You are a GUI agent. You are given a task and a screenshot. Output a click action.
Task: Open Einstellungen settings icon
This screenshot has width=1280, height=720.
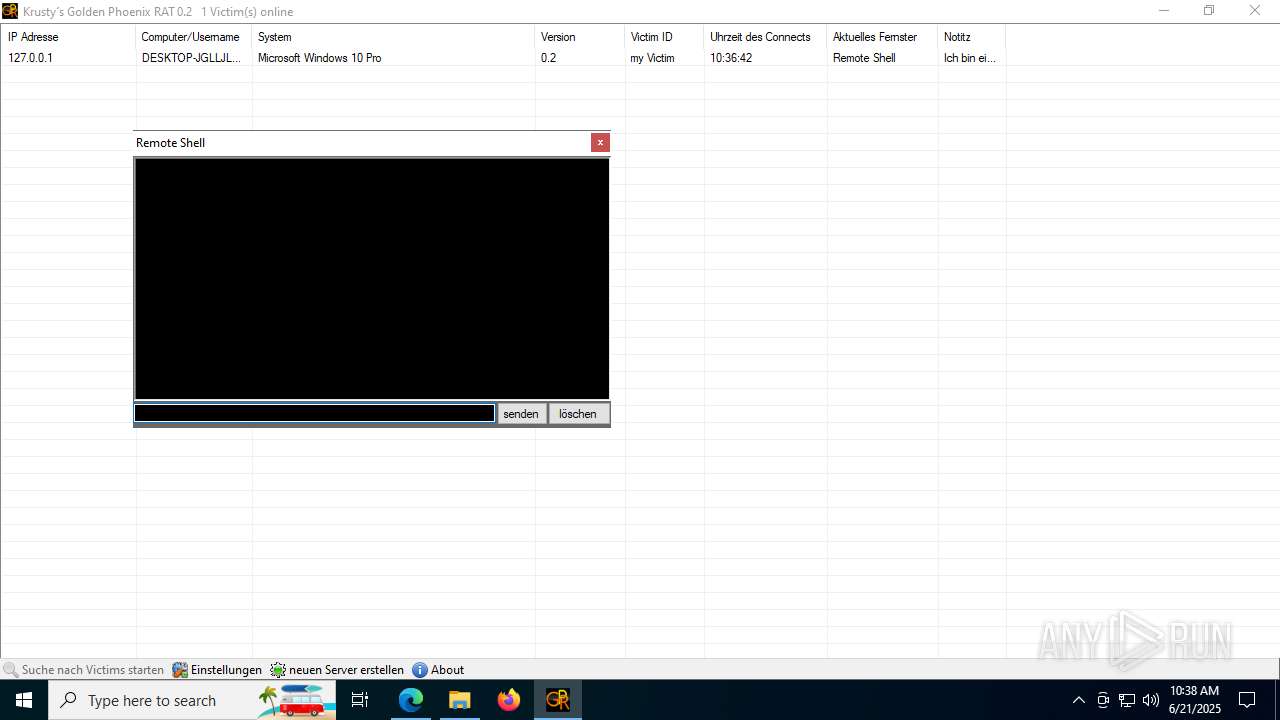point(180,670)
